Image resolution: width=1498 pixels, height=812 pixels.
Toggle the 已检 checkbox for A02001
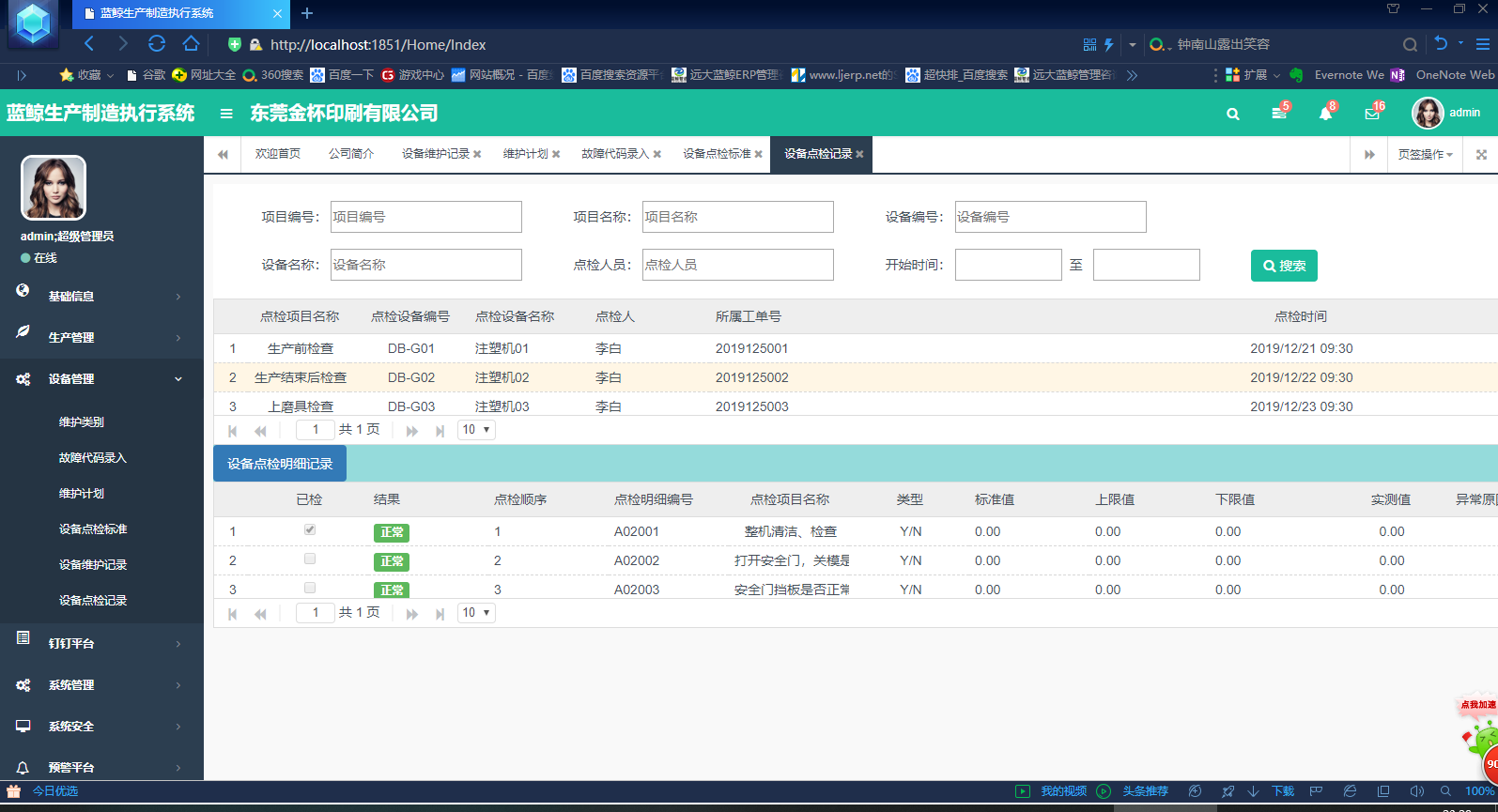(x=310, y=529)
